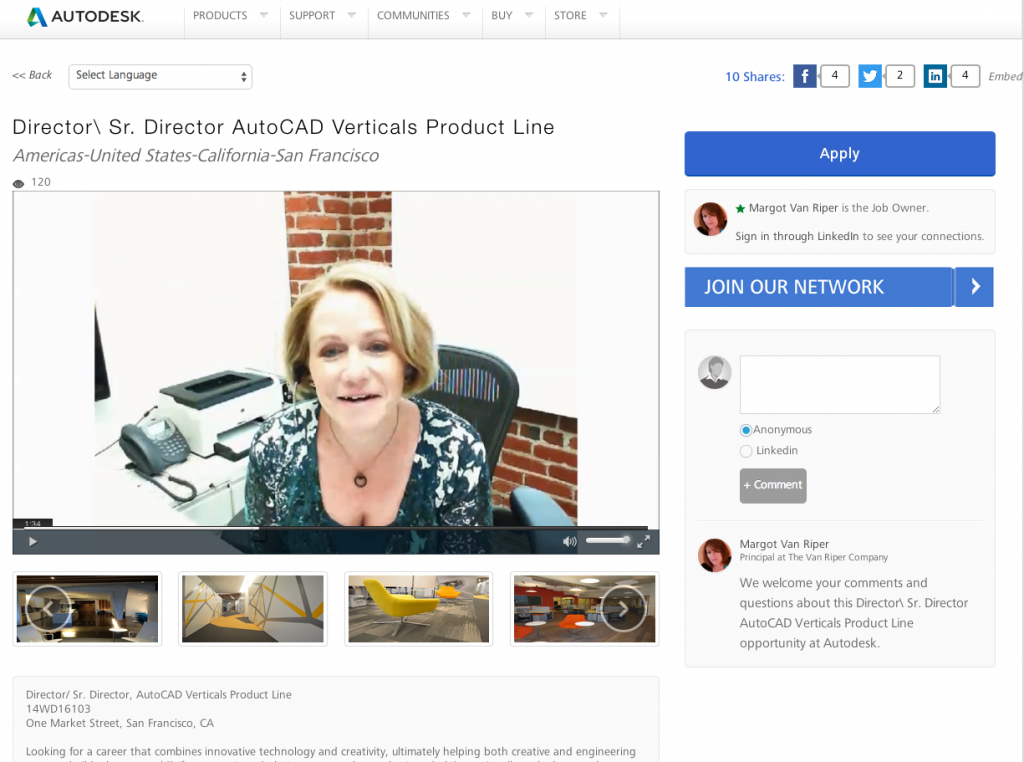The height and width of the screenshot is (762, 1024).
Task: Share the job on Twitter
Action: (x=870, y=76)
